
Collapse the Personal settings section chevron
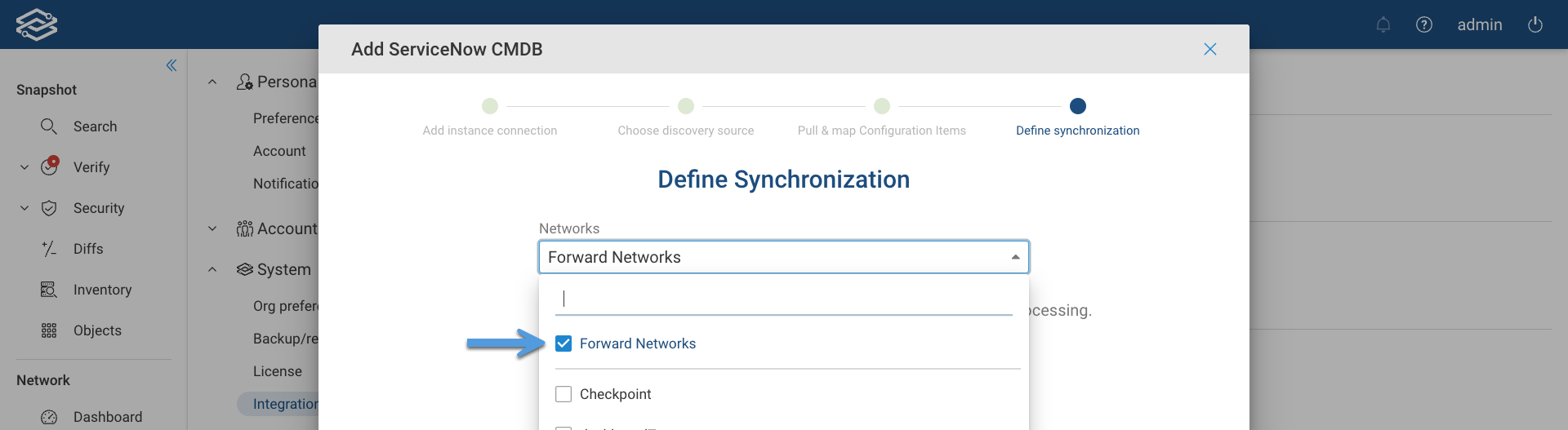pyautogui.click(x=212, y=82)
